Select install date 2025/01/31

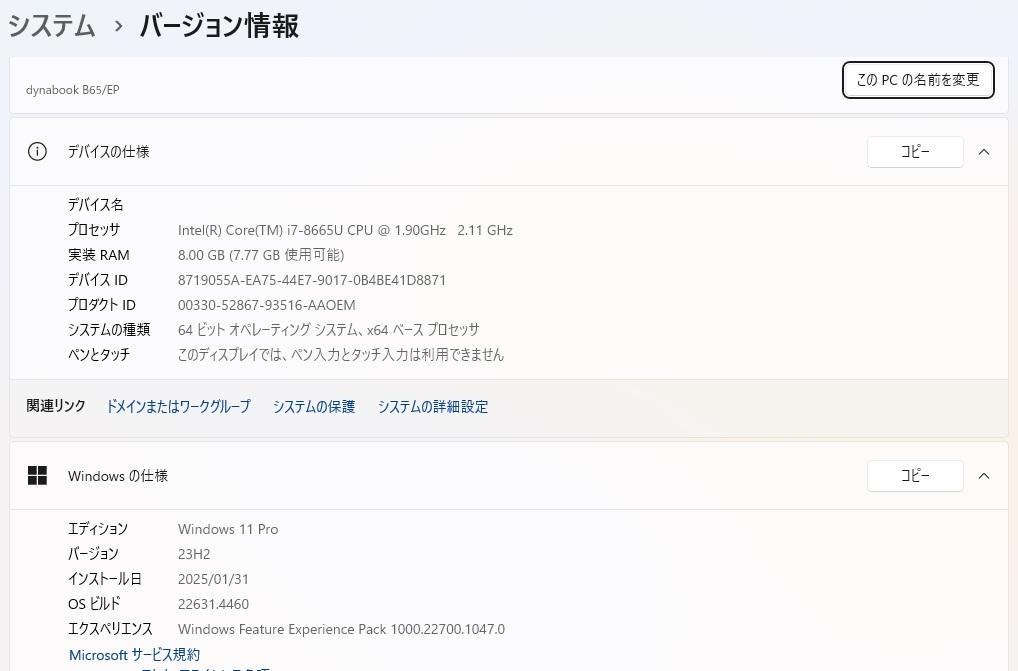point(213,579)
